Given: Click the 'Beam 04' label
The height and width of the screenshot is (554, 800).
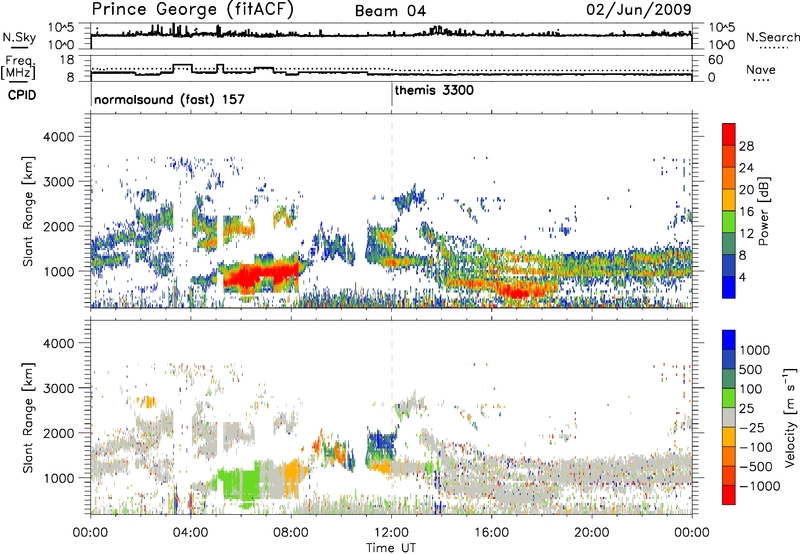Looking at the screenshot, I should 390,11.
